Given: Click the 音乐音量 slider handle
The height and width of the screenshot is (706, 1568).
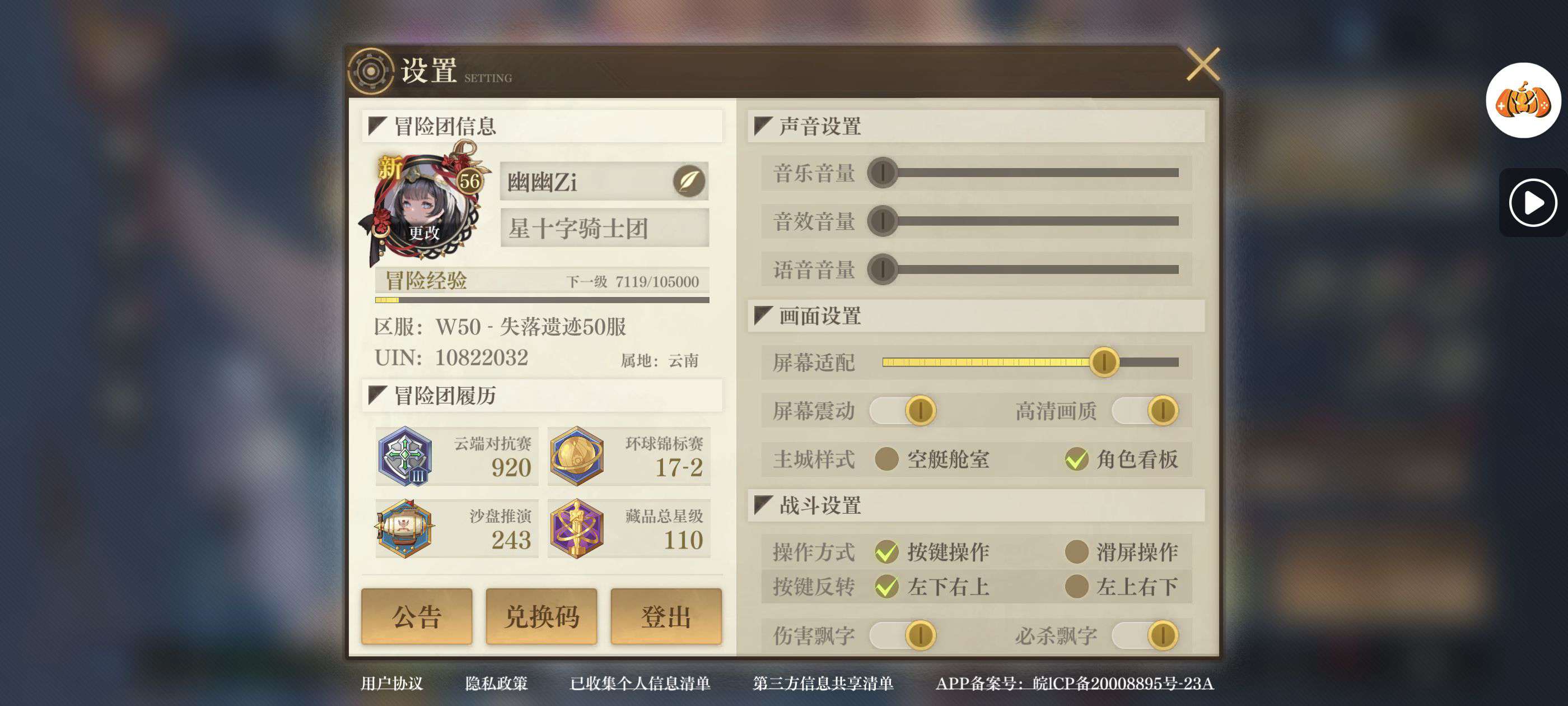Looking at the screenshot, I should coord(883,173).
